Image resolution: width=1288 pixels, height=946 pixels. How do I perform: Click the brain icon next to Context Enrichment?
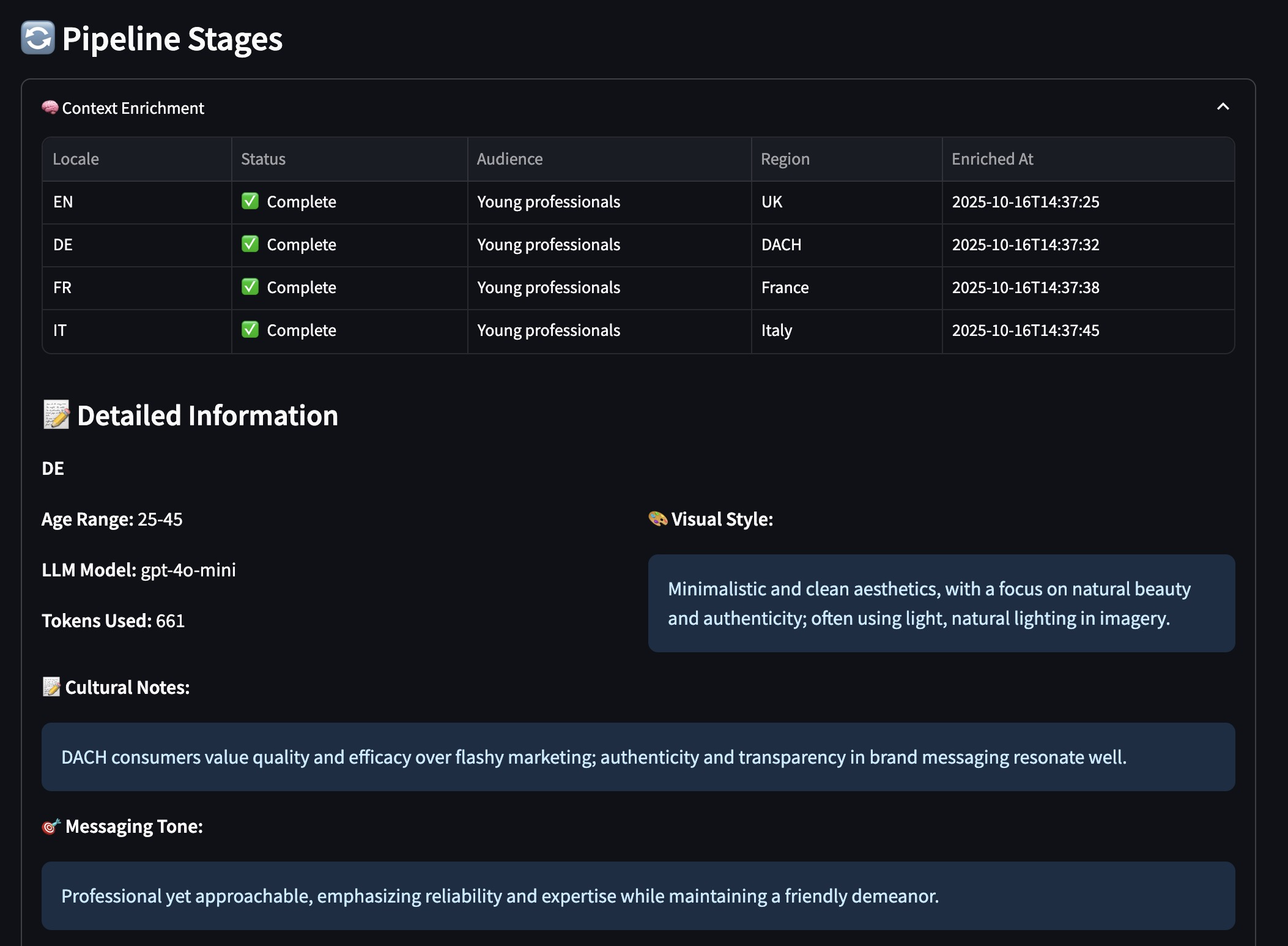[x=50, y=108]
